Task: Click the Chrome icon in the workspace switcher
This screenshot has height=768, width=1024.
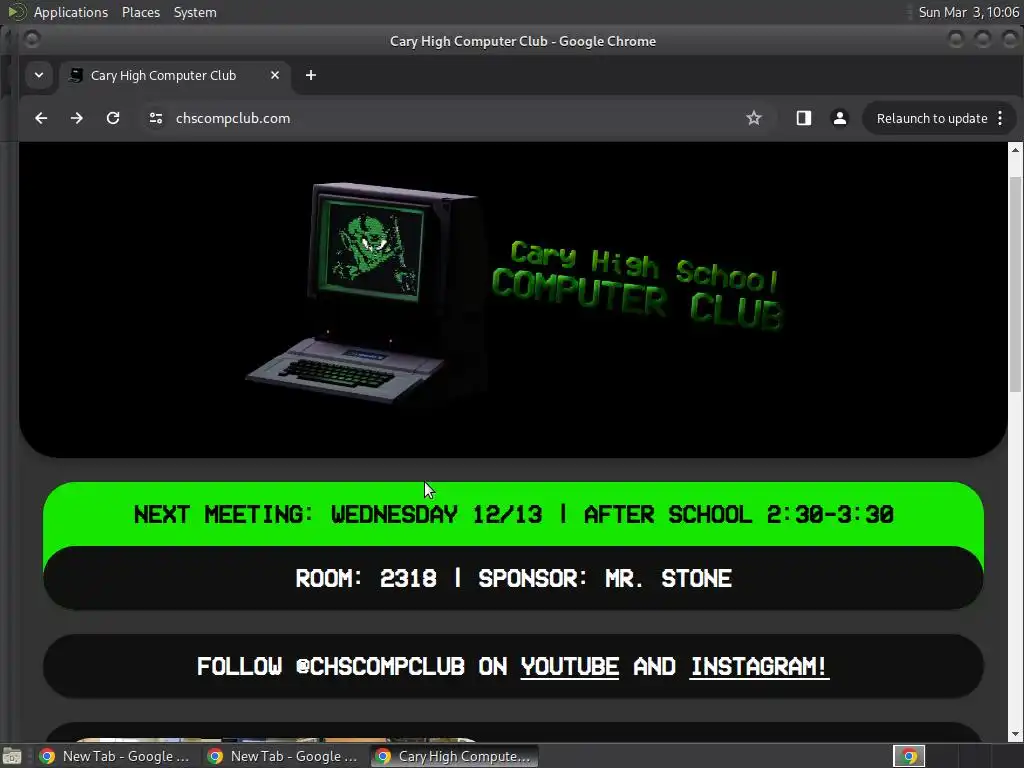Action: (x=909, y=756)
